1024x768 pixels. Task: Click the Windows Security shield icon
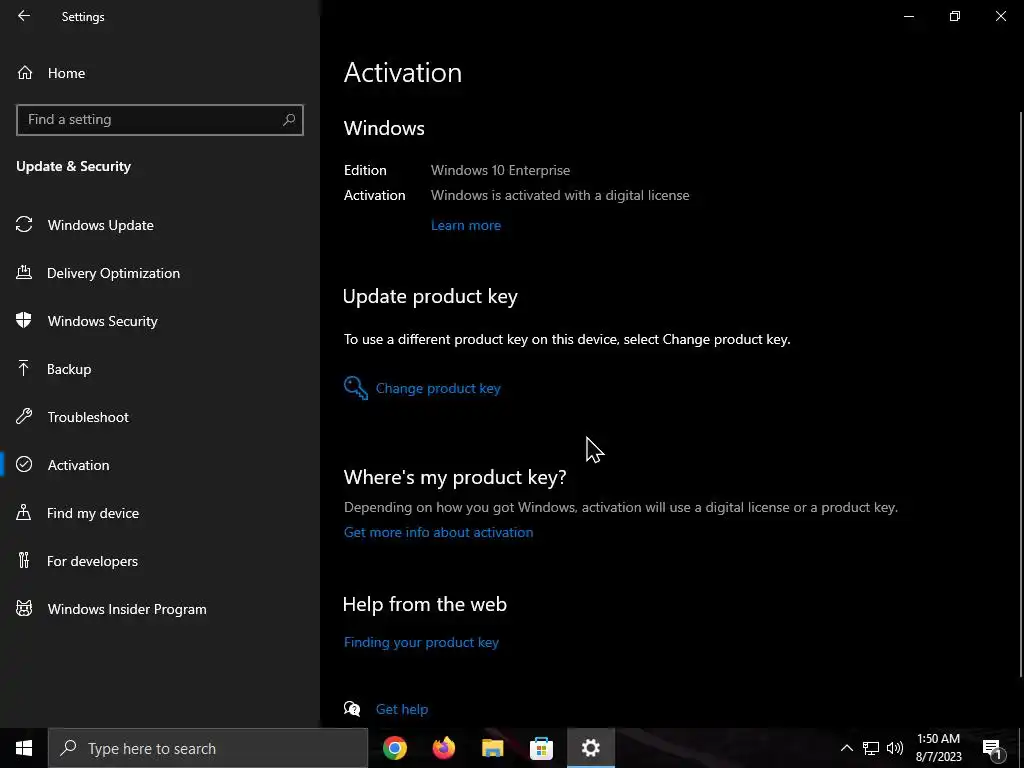[24, 320]
